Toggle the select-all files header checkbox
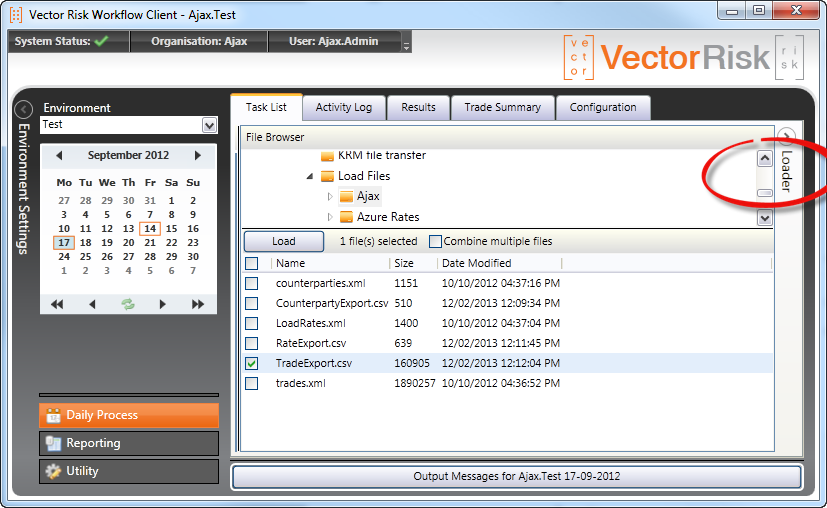The width and height of the screenshot is (827, 508). pyautogui.click(x=252, y=263)
